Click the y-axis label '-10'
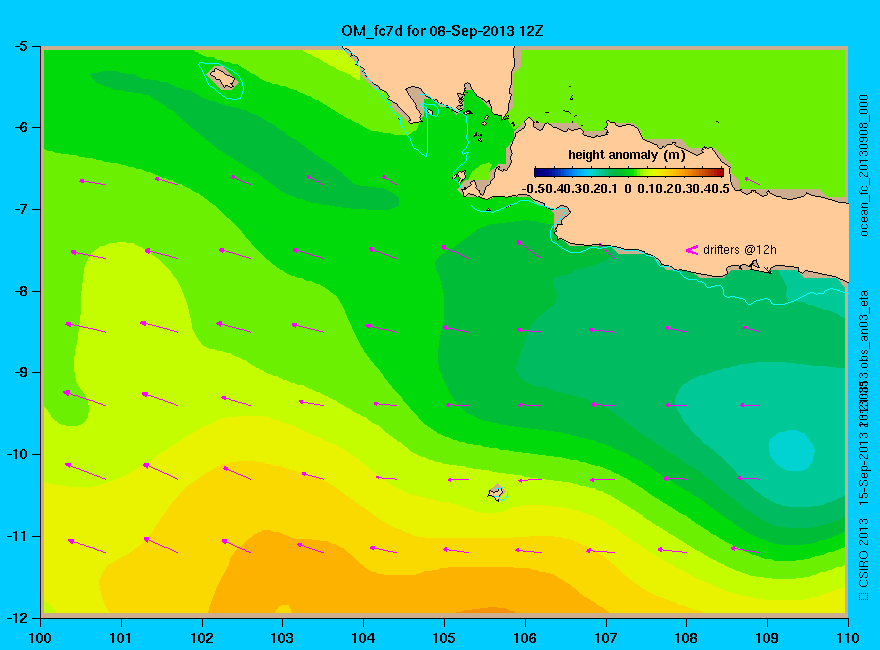The height and width of the screenshot is (650, 880). [16, 454]
